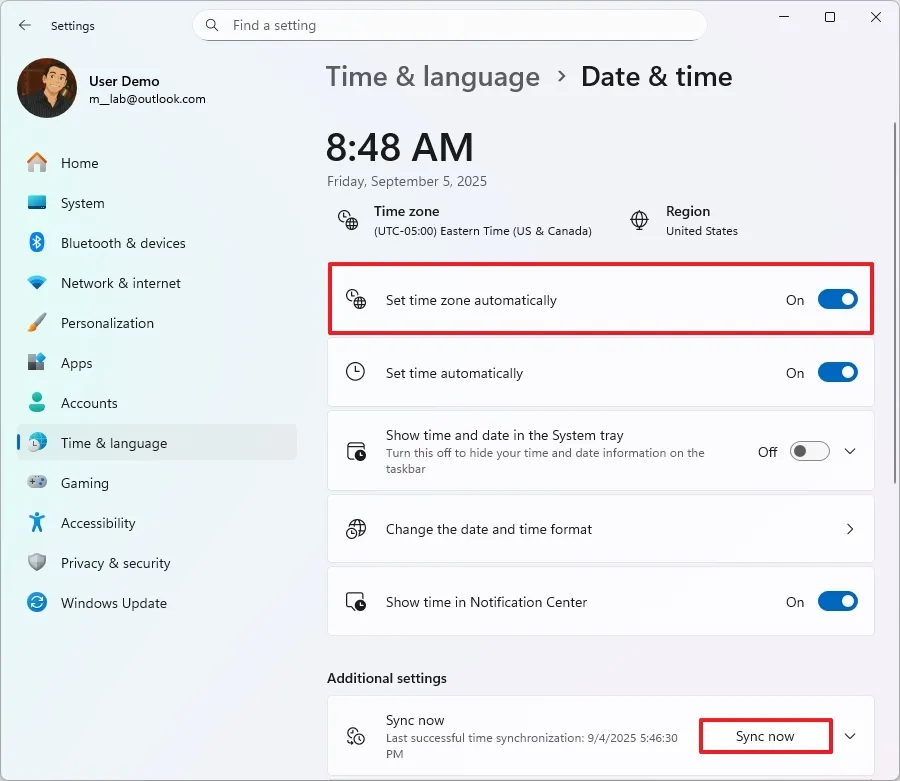Click the Find a setting search field
This screenshot has width=900, height=781.
click(x=460, y=25)
